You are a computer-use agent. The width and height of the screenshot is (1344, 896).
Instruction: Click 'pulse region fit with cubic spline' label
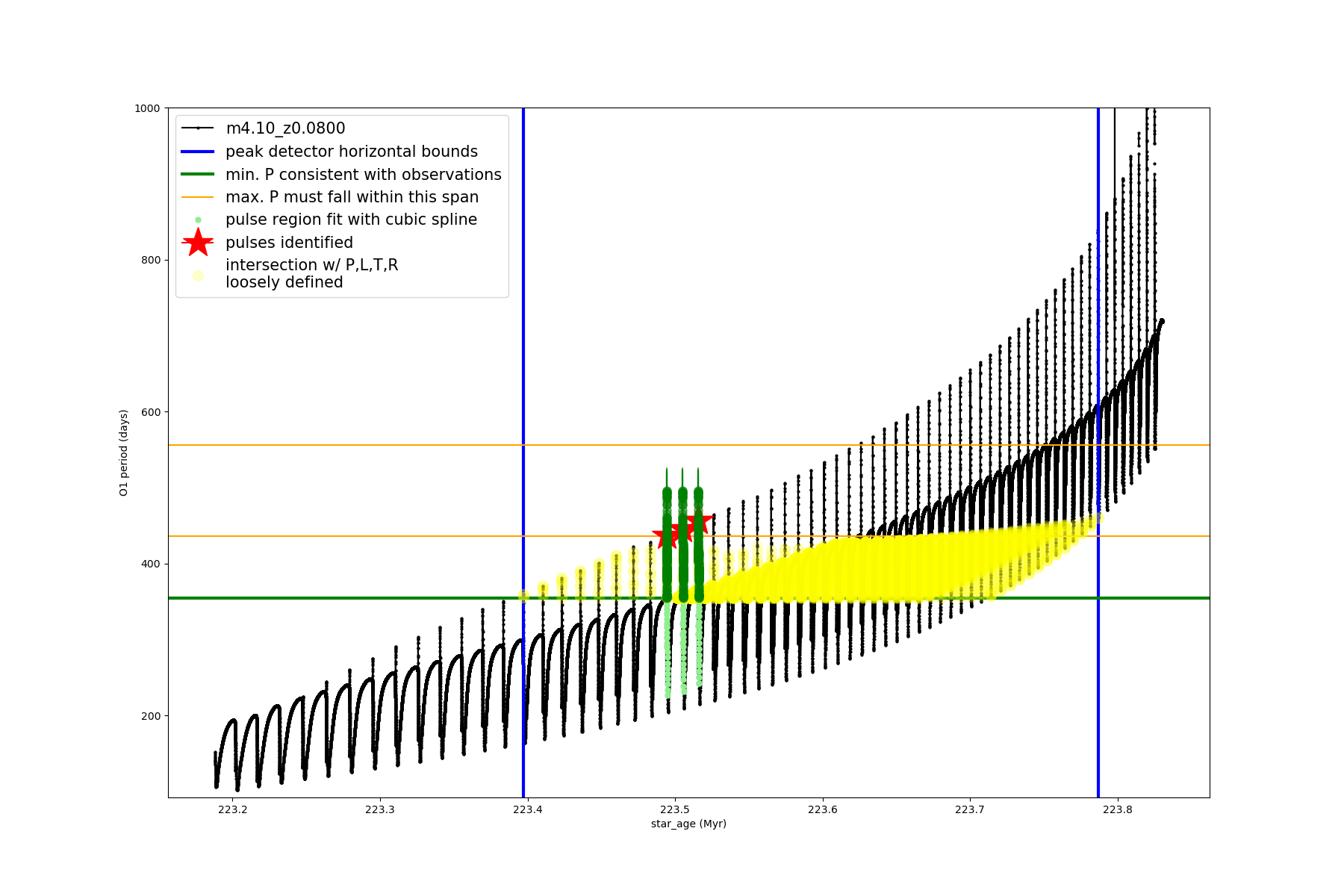[351, 220]
